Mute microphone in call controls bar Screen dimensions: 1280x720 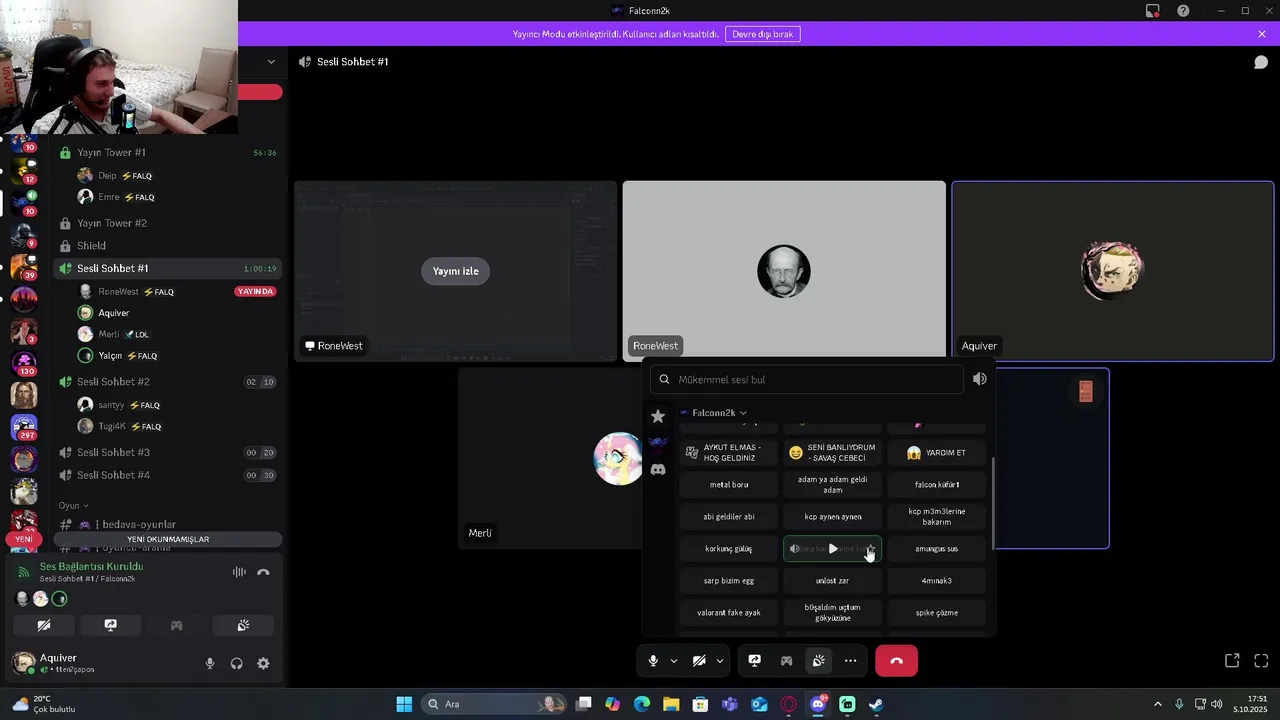coord(653,661)
